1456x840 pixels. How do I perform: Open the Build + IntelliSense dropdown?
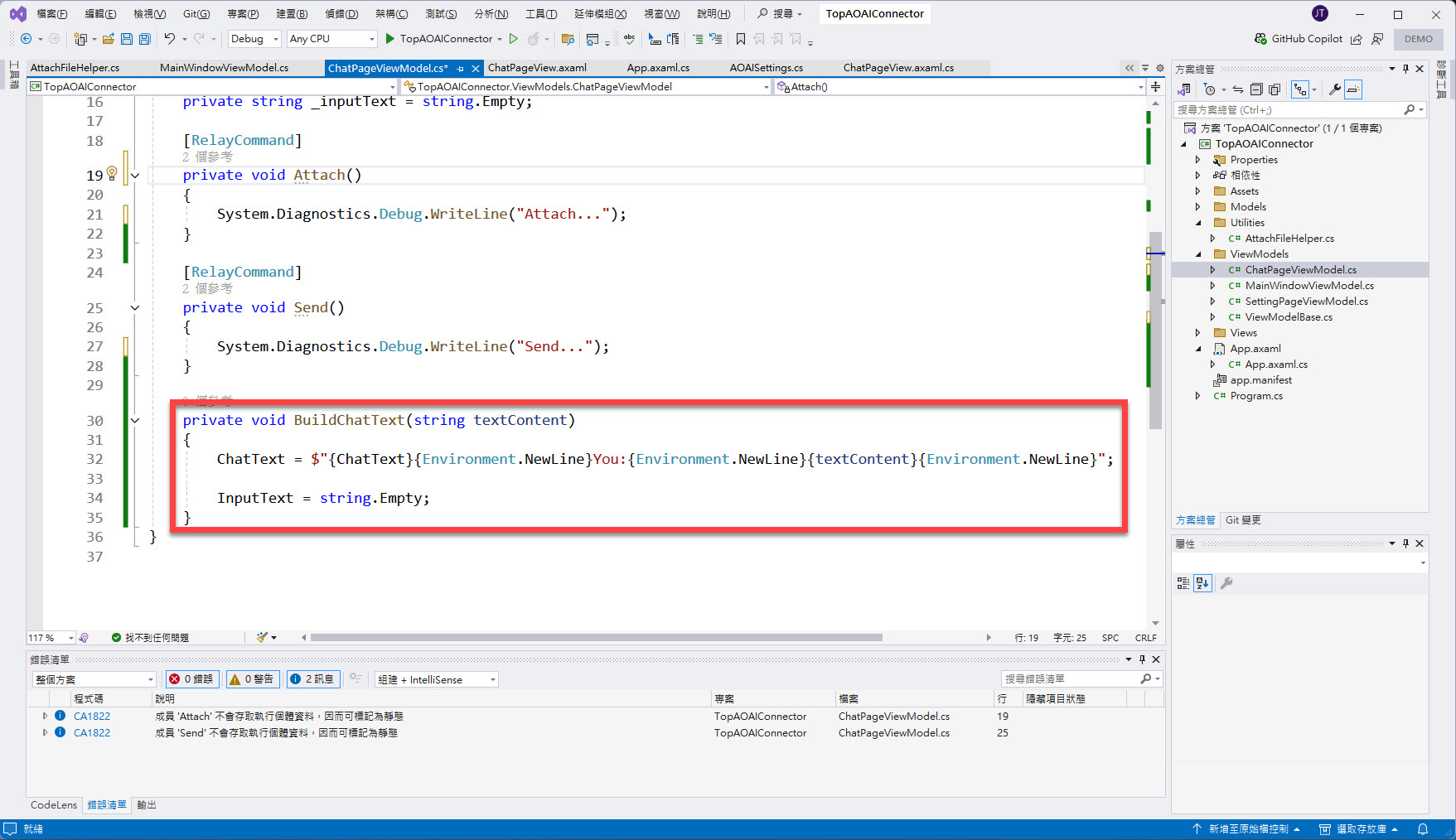click(x=436, y=679)
